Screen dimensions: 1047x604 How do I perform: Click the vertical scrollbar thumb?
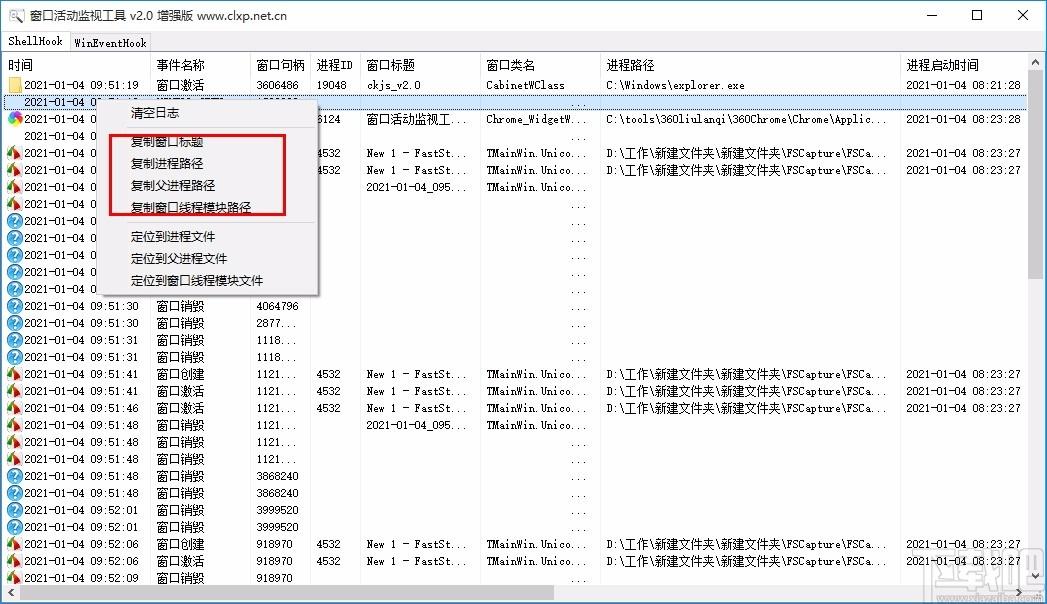coord(1035,175)
